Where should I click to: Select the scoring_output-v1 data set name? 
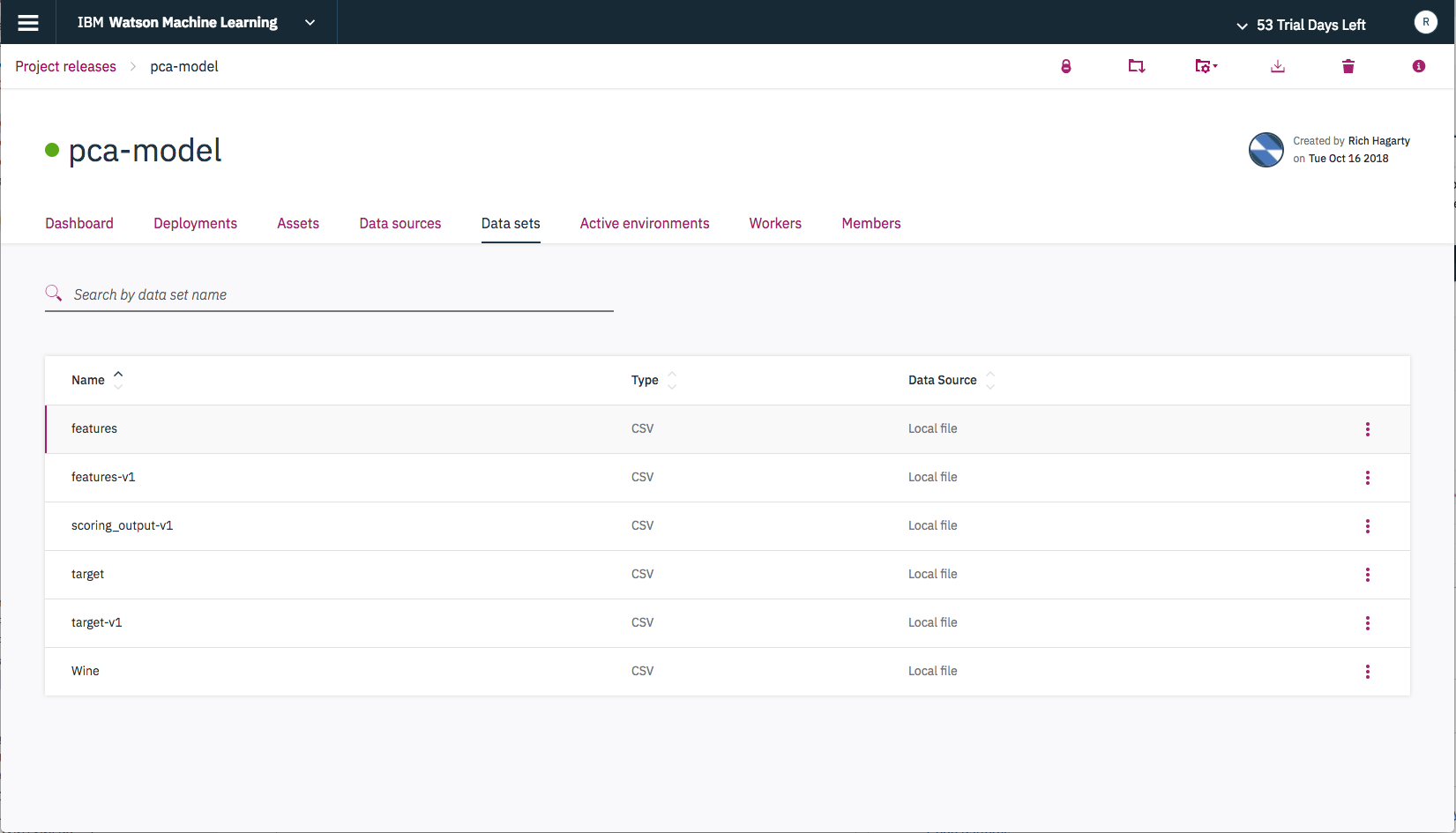tap(123, 525)
